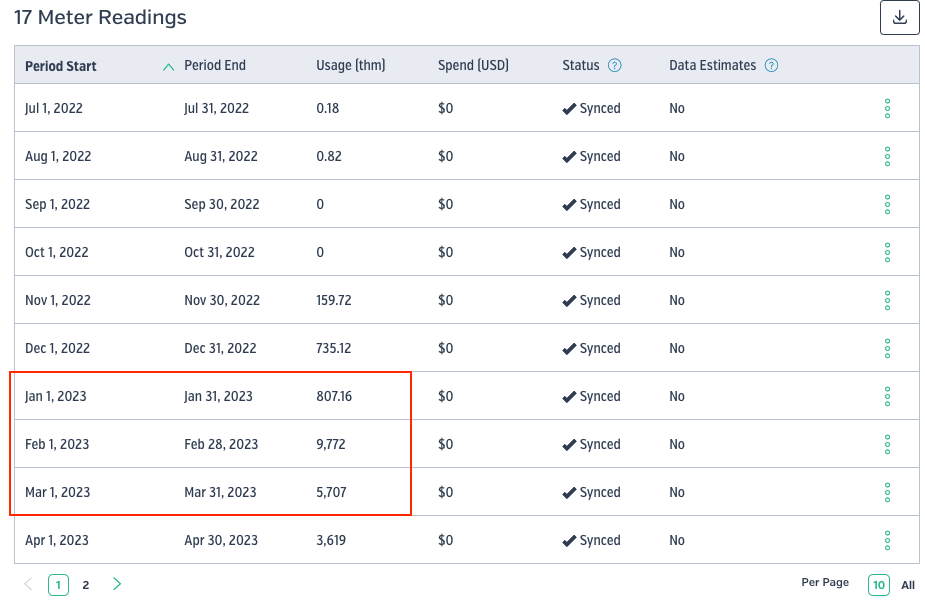Viewport: 925px width, 605px height.
Task: Show 10 readings per page
Action: pos(878,585)
